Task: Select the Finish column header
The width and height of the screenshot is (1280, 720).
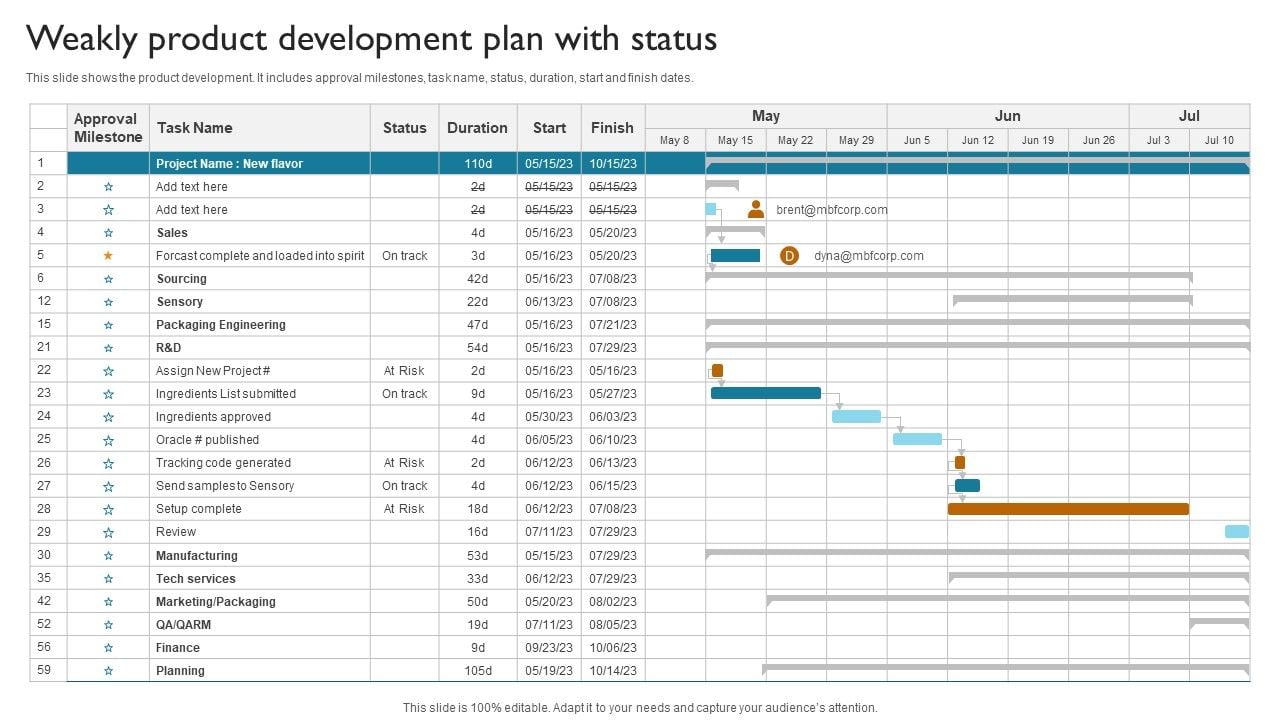Action: [x=612, y=128]
